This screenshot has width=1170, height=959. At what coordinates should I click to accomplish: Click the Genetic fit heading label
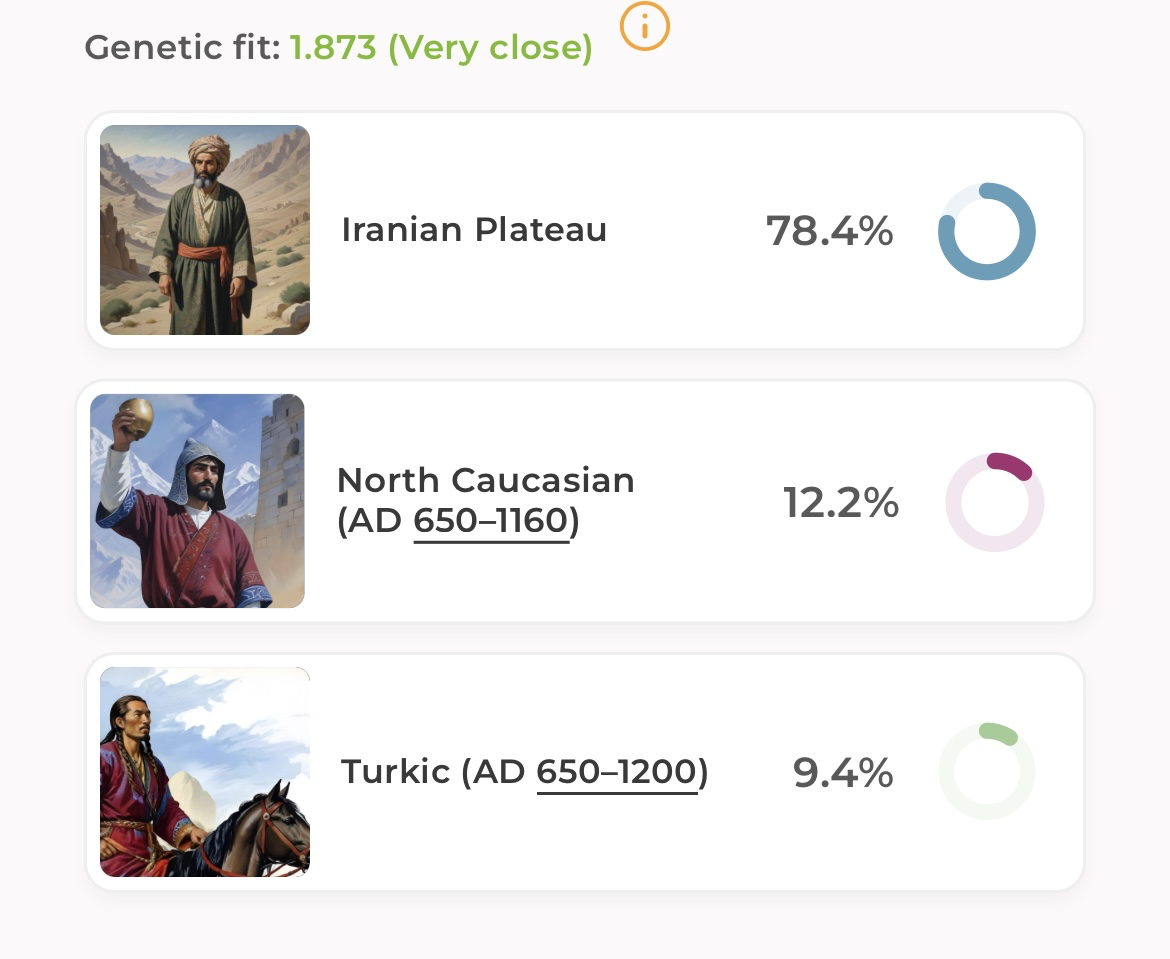click(x=182, y=47)
